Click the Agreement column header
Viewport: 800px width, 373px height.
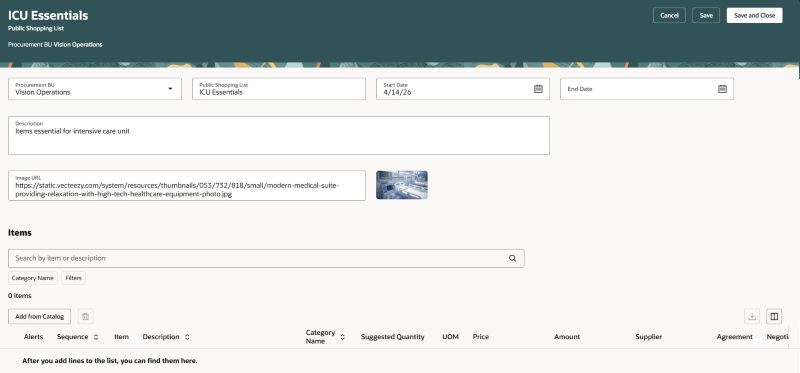pos(734,337)
